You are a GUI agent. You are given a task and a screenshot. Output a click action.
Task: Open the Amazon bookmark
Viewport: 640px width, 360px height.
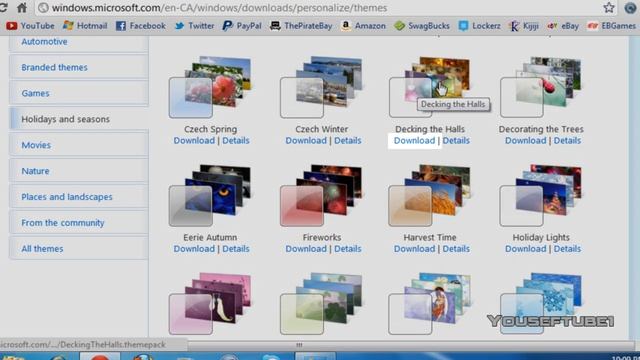pyautogui.click(x=363, y=26)
